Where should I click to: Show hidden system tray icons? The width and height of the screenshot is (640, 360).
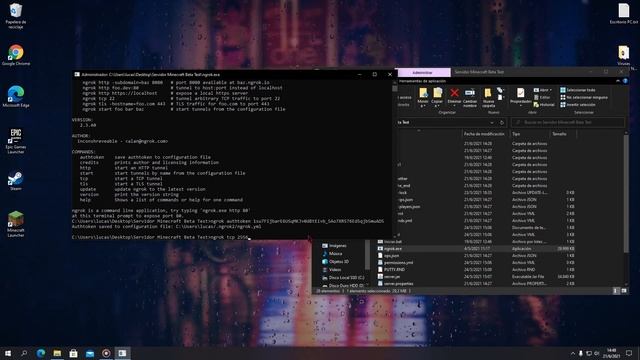pyautogui.click(x=572, y=353)
